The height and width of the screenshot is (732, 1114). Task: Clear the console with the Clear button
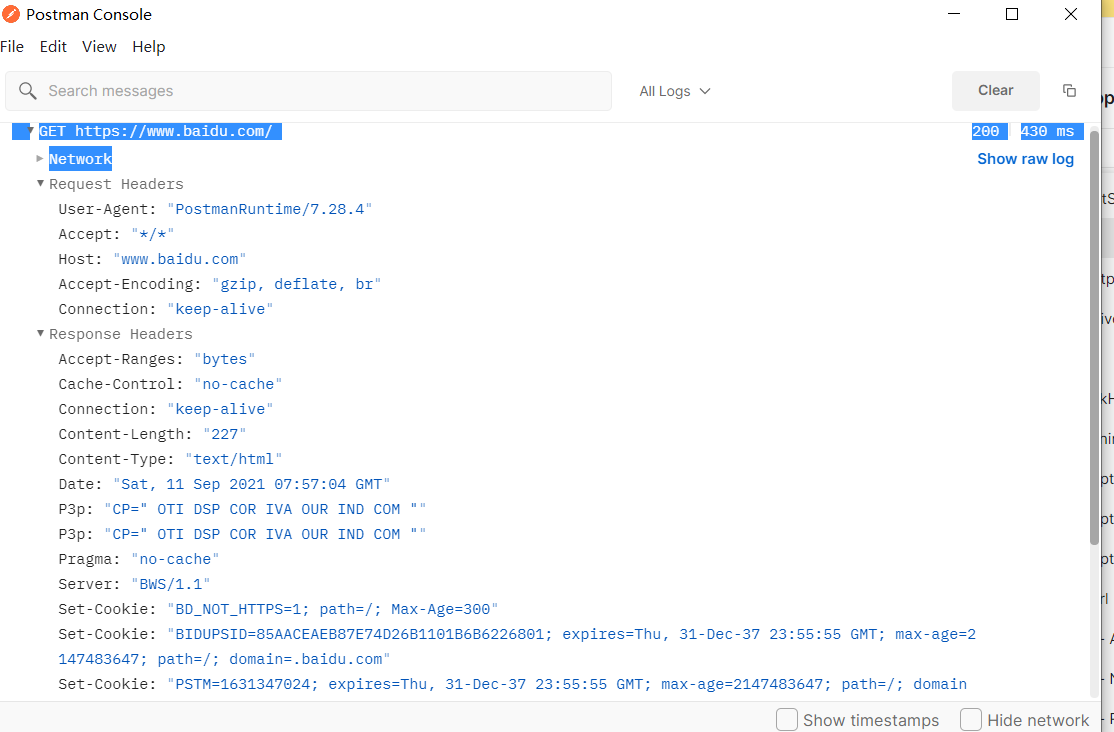point(995,90)
